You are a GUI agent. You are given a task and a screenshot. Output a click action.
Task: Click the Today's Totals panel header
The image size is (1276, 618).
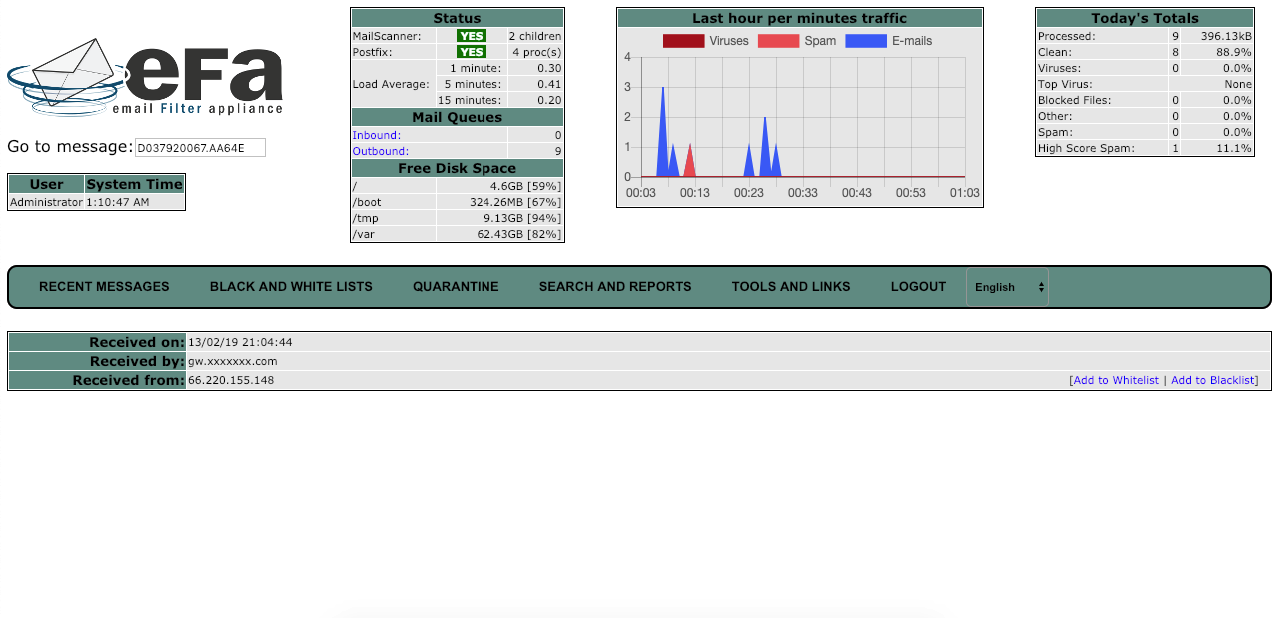(x=1144, y=18)
